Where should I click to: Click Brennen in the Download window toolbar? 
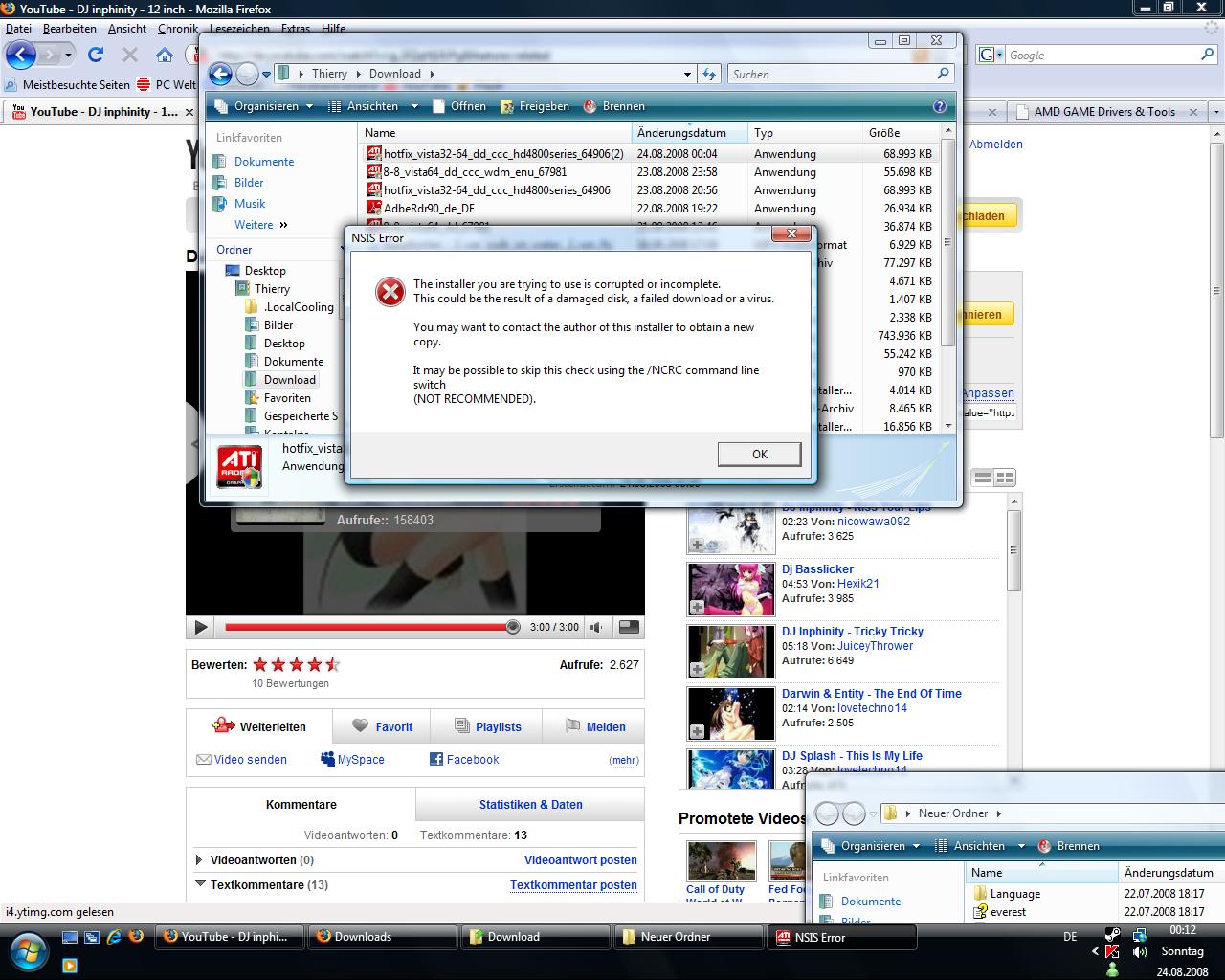point(613,106)
